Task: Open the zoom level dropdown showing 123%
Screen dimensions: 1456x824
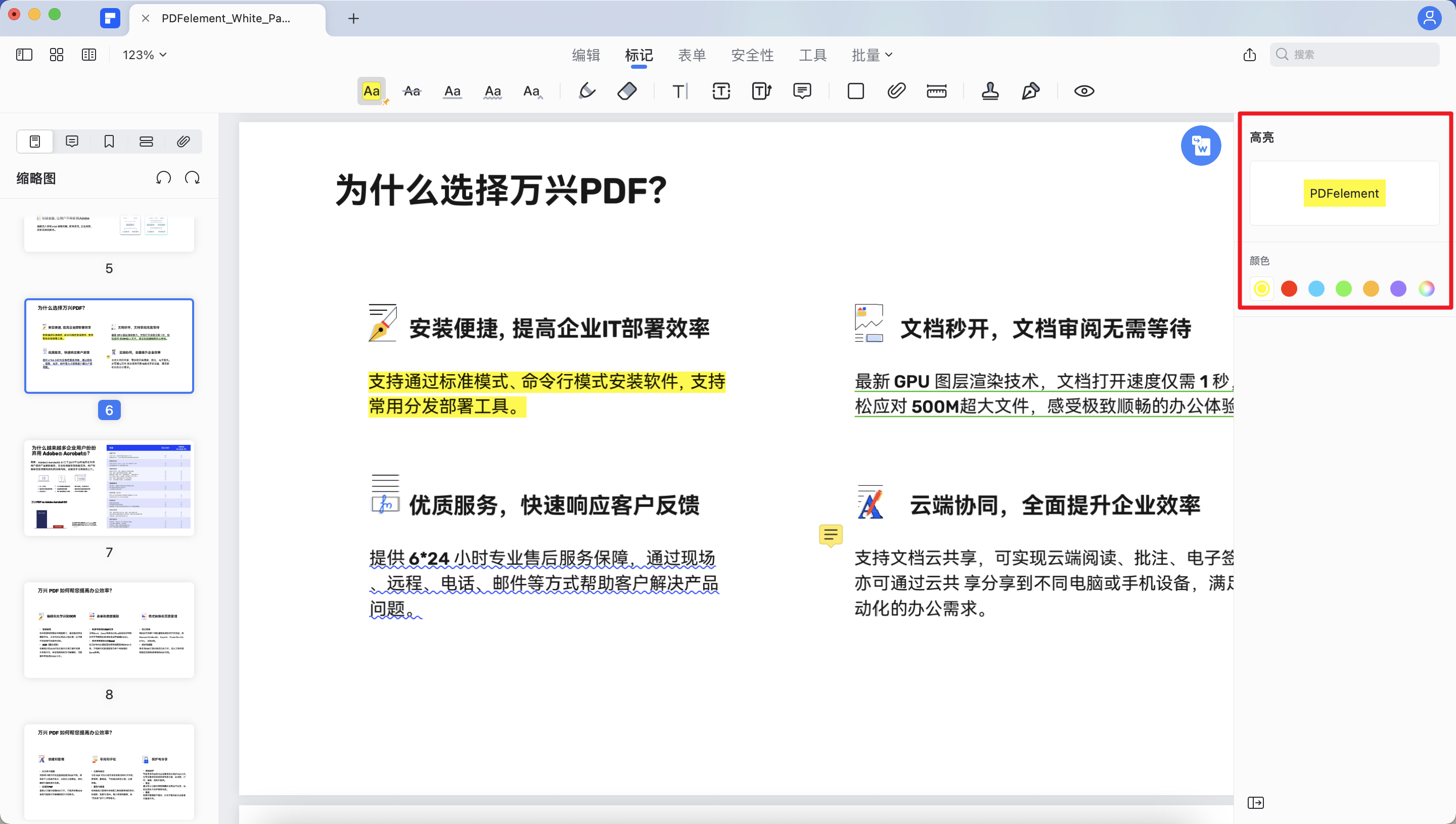Action: point(144,54)
